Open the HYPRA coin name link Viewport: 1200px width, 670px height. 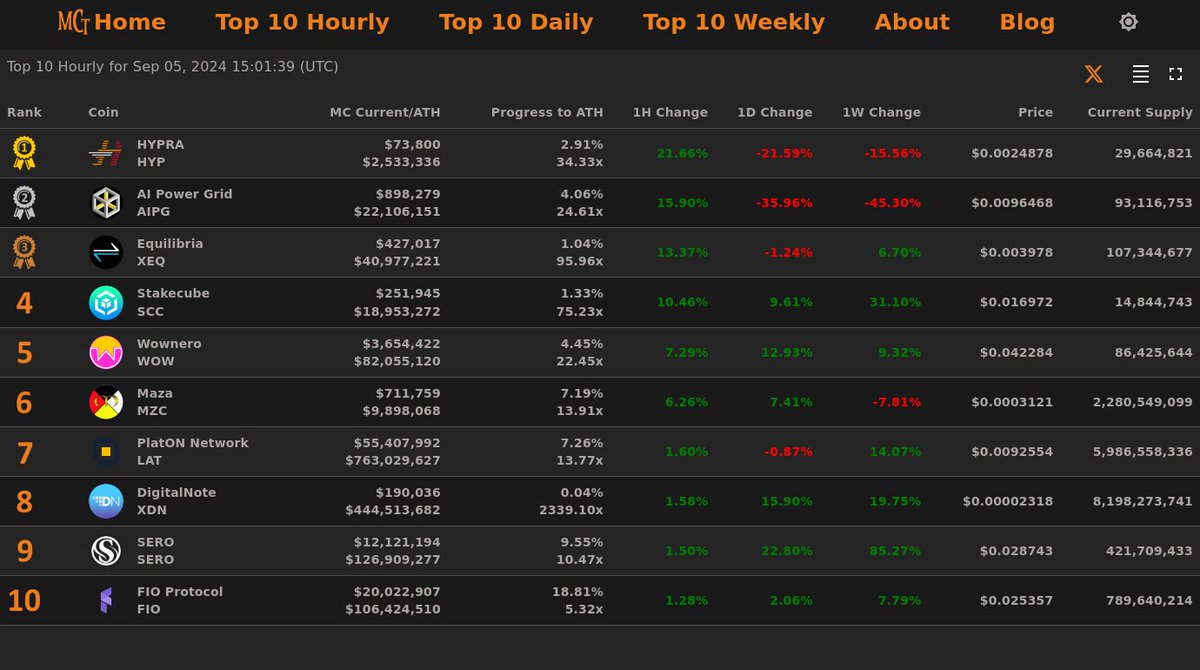pyautogui.click(x=160, y=144)
